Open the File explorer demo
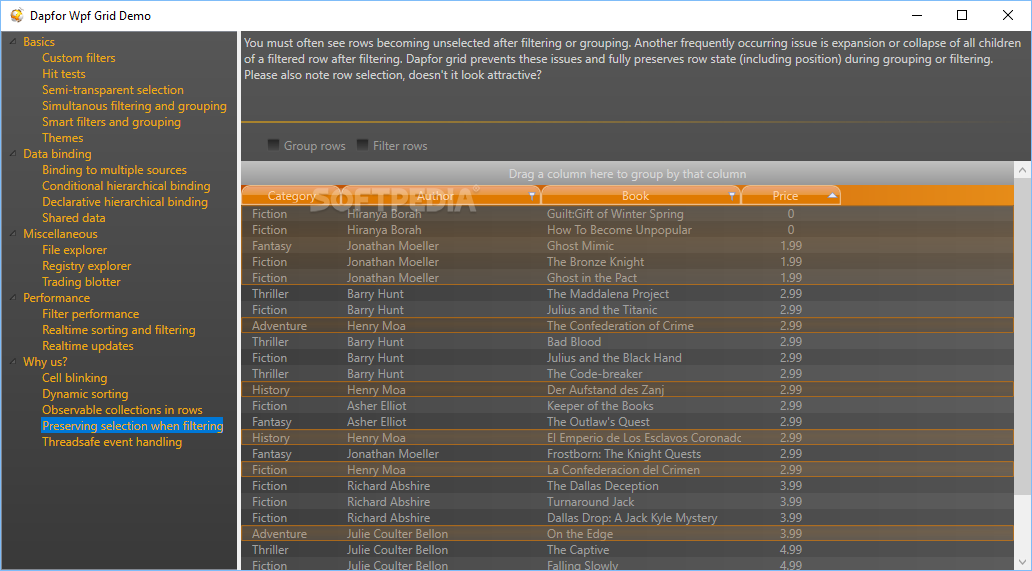 (x=74, y=250)
